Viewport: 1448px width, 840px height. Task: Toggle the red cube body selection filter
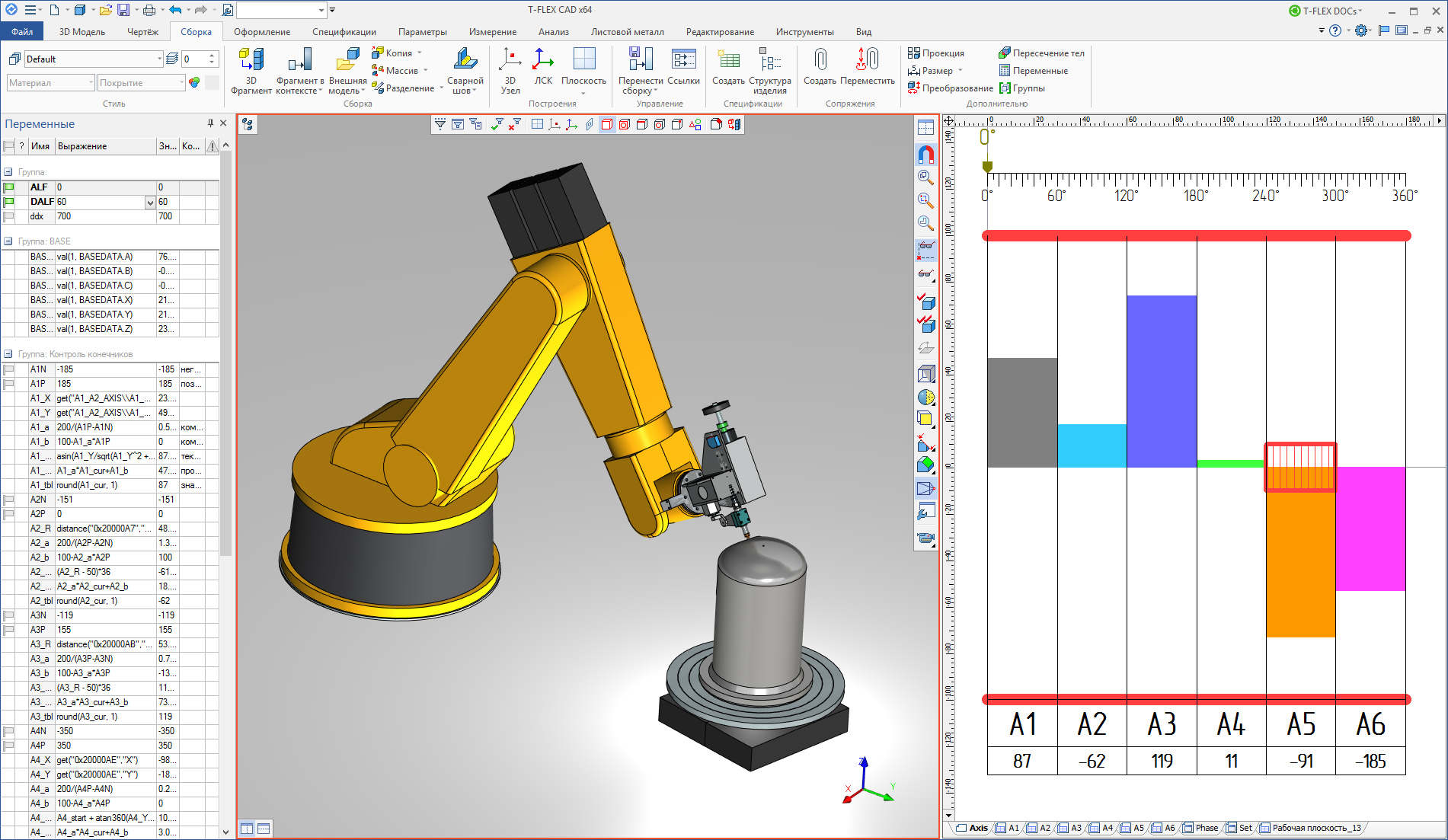607,124
